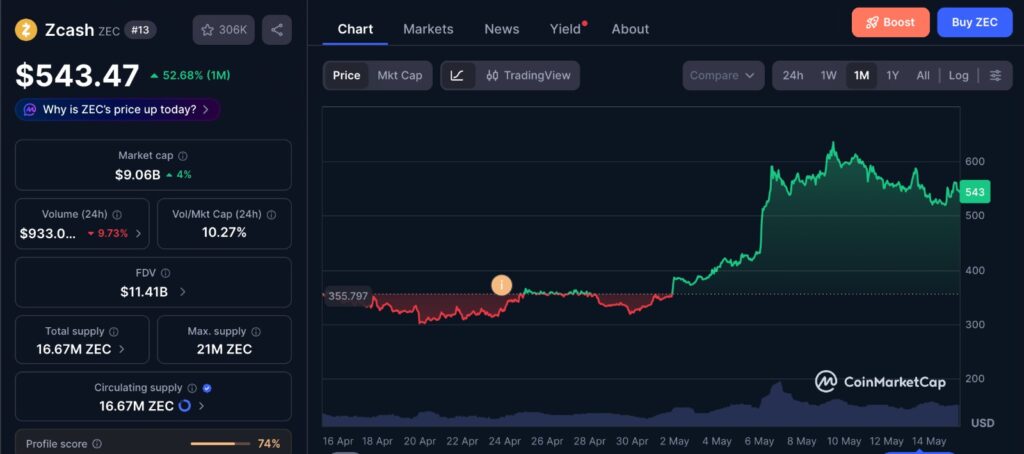Viewport: 1024px width, 454px height.
Task: Open the News tab
Action: [x=502, y=29]
